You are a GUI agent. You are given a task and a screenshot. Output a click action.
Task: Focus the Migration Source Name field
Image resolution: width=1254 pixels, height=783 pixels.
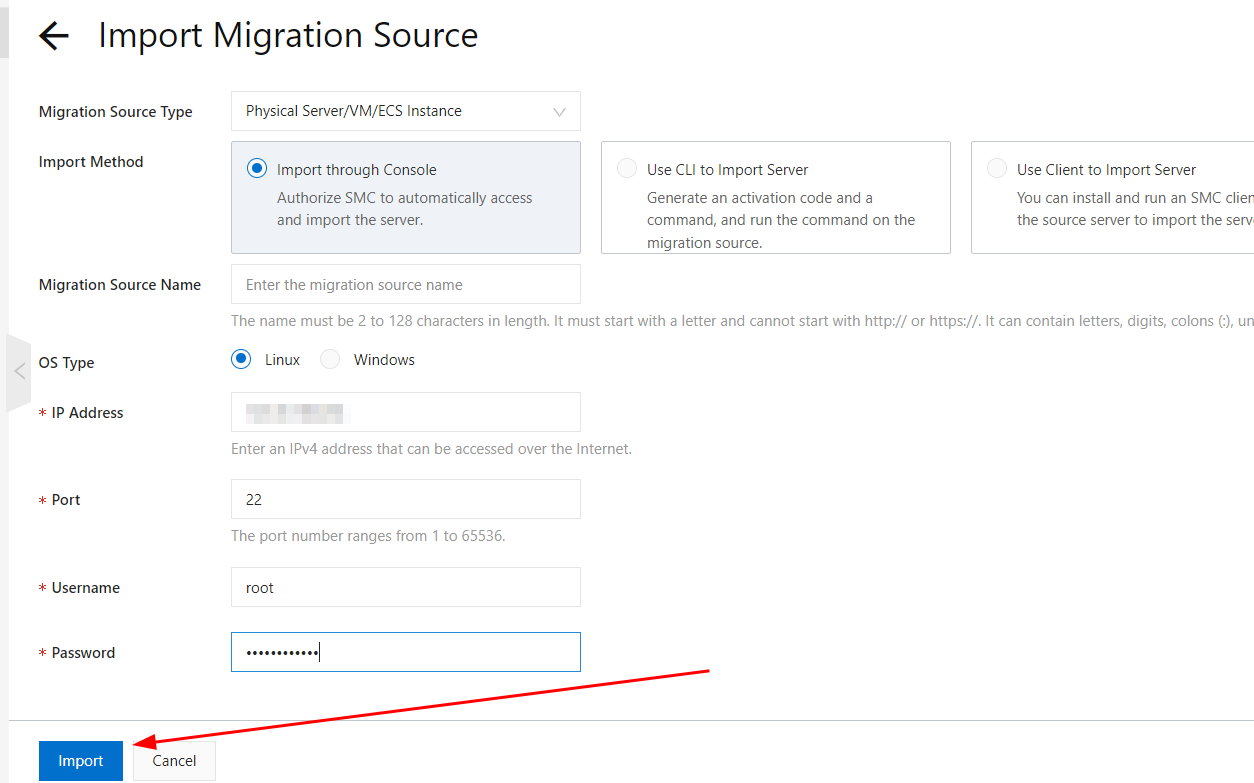pyautogui.click(x=405, y=285)
